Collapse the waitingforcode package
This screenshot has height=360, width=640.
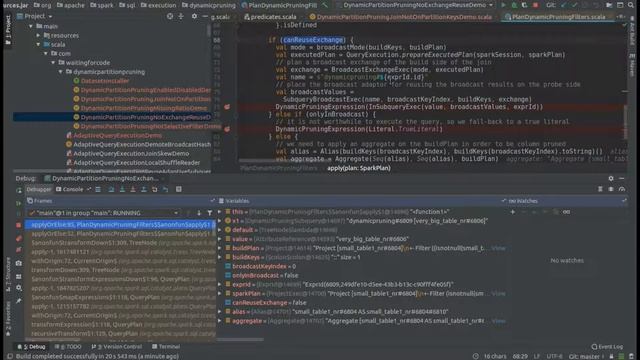[x=53, y=62]
